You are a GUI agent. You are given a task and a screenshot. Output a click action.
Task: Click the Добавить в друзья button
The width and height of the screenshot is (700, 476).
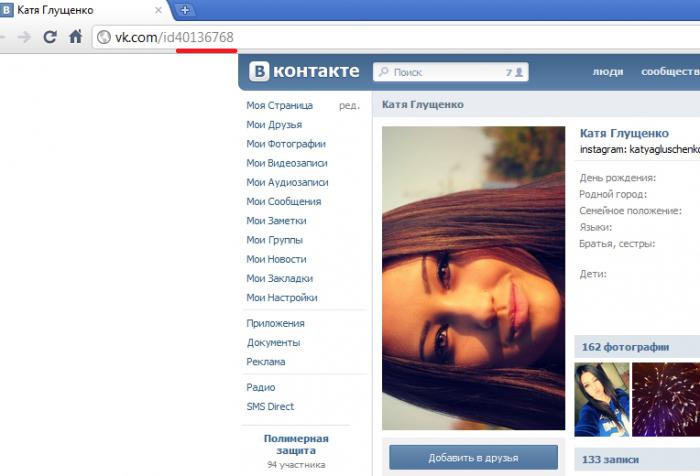pyautogui.click(x=473, y=457)
